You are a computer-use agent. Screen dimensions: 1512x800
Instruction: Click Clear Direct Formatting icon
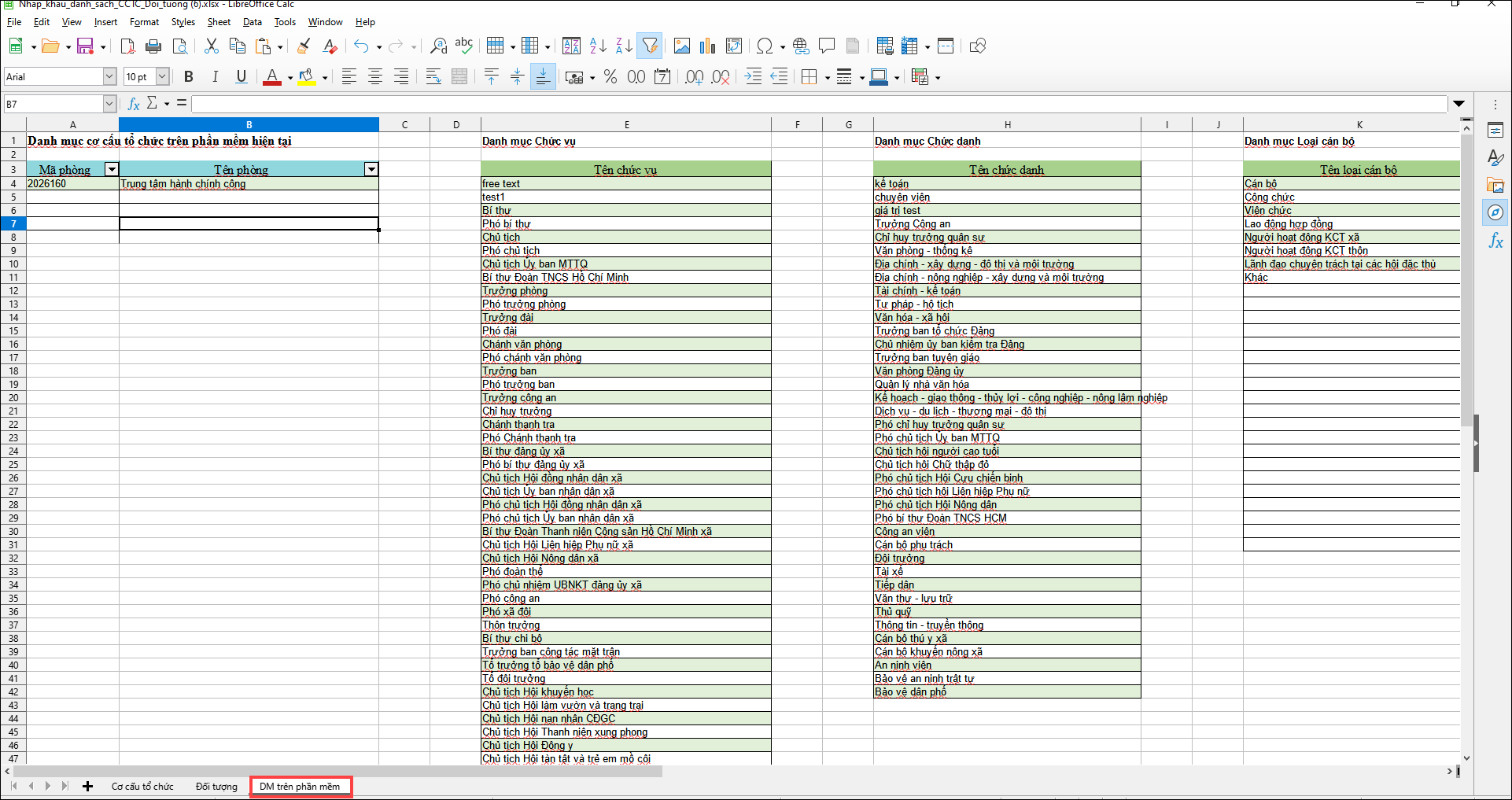tap(330, 46)
